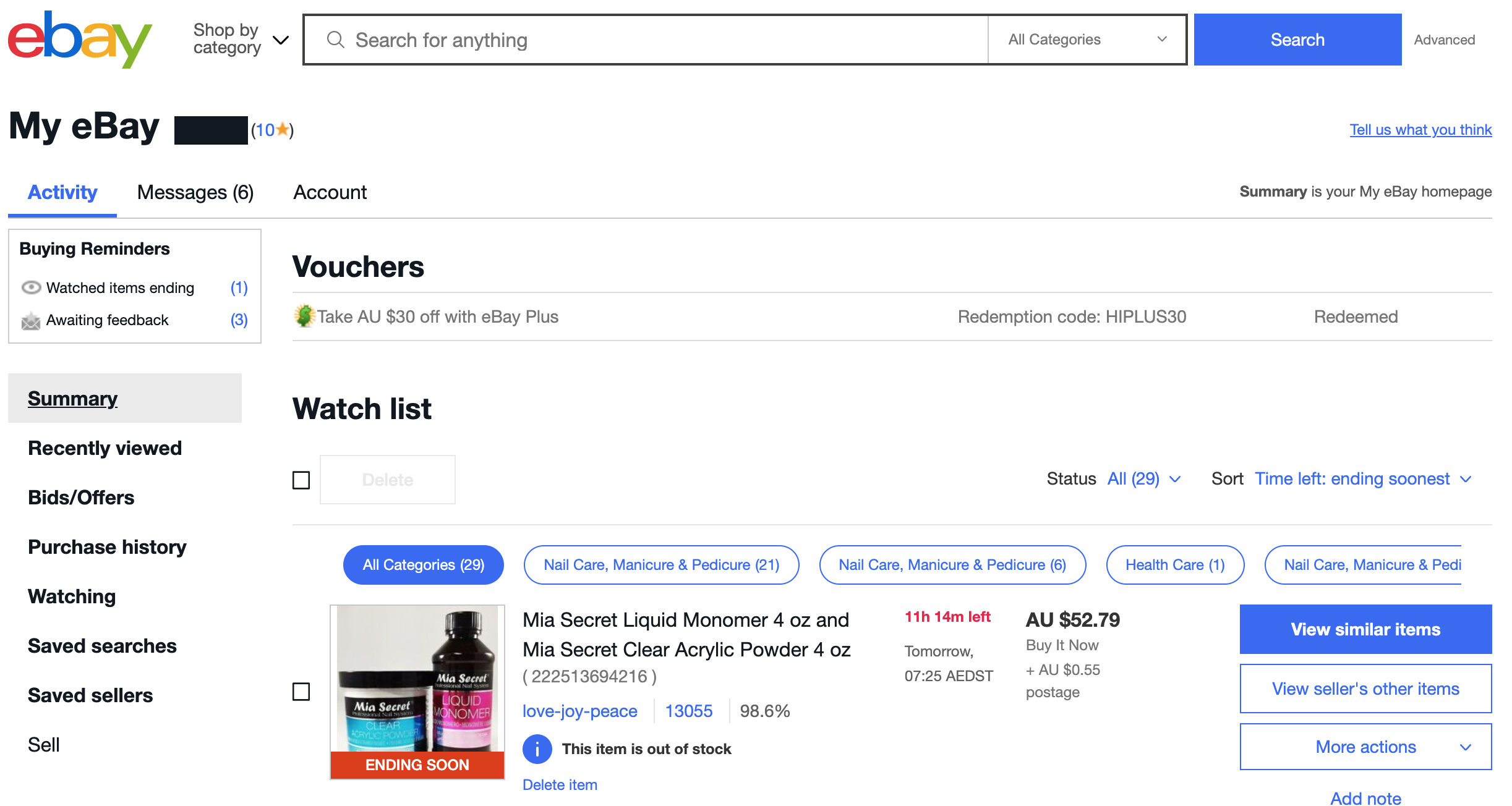Open Purchase history in sidebar
This screenshot has width=1512, height=806.
coord(107,547)
